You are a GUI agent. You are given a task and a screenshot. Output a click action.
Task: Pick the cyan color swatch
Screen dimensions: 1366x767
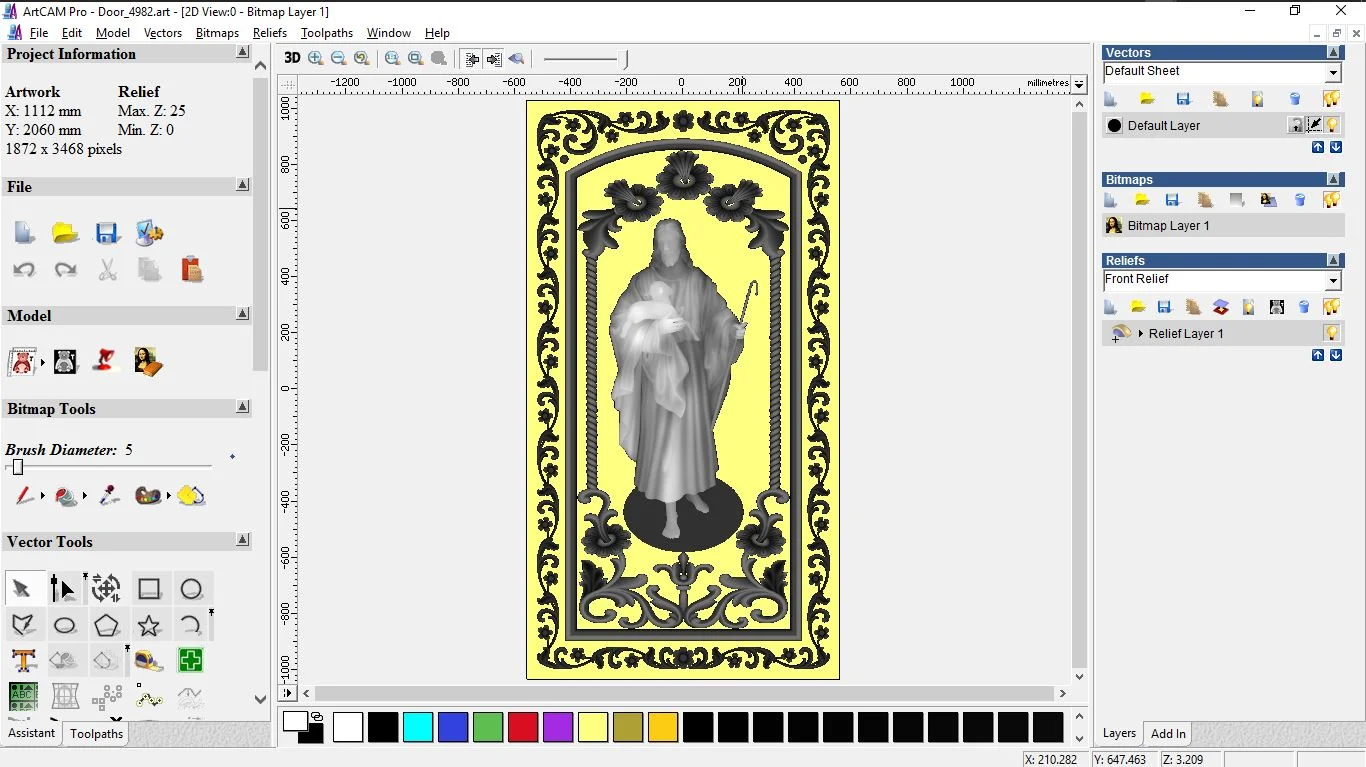417,727
